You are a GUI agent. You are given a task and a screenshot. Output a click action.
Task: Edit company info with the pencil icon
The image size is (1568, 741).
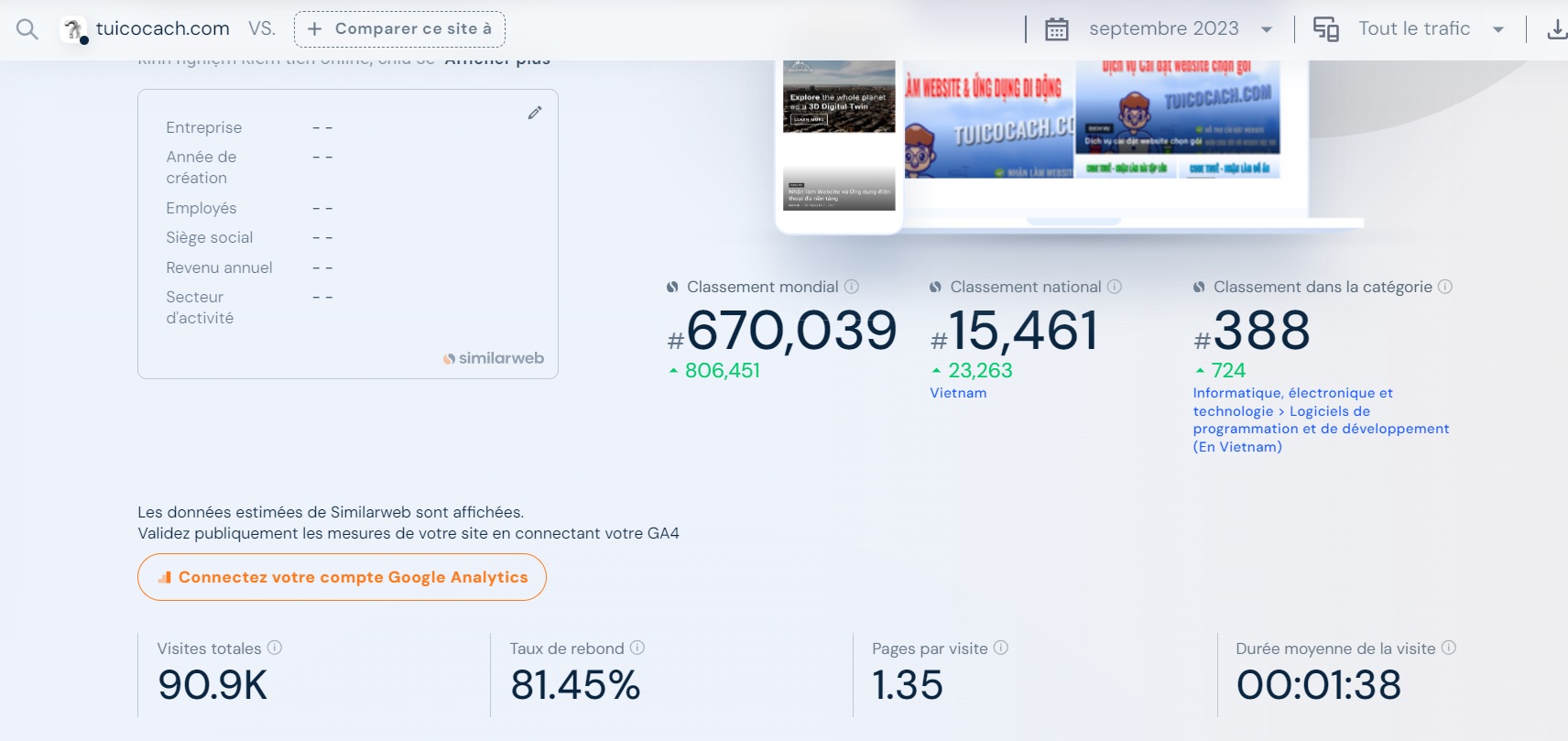pyautogui.click(x=535, y=113)
